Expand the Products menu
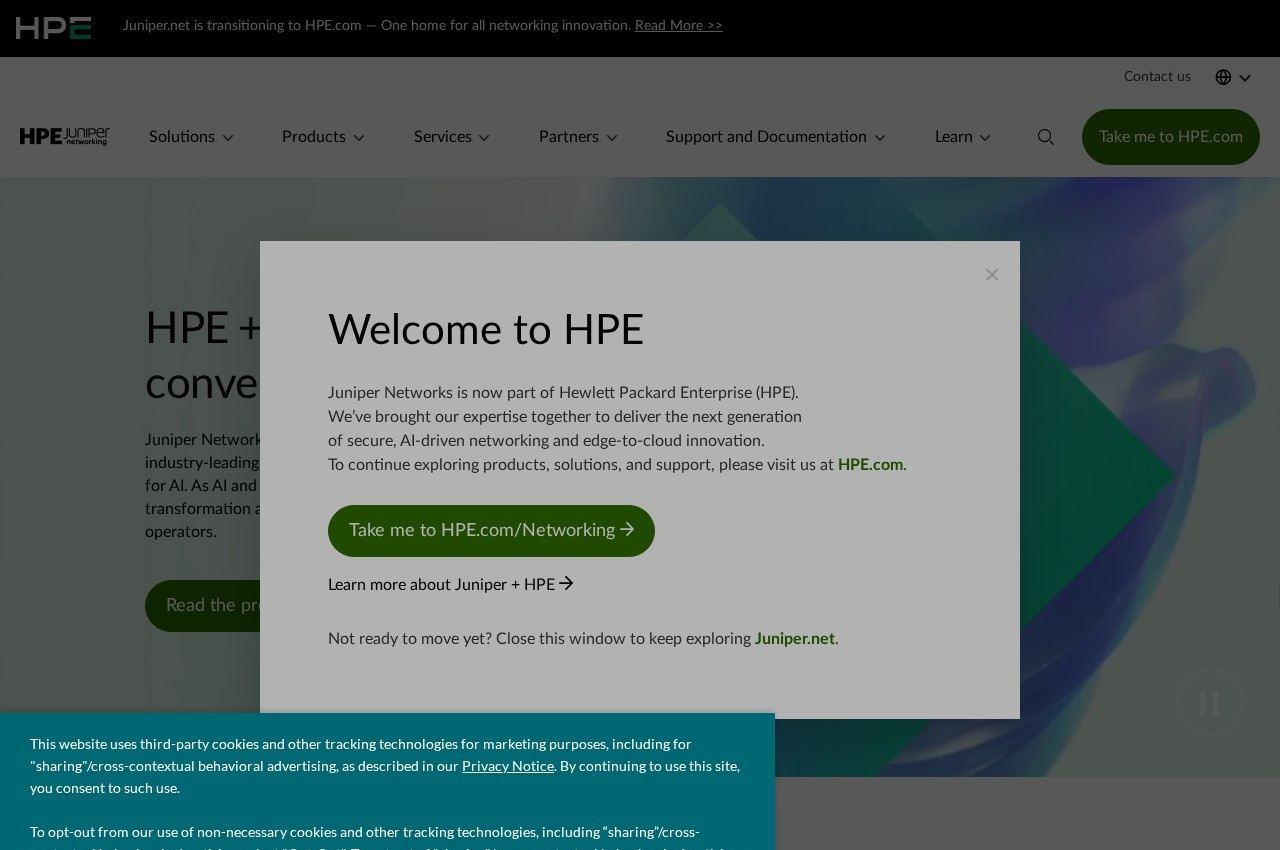 324,137
